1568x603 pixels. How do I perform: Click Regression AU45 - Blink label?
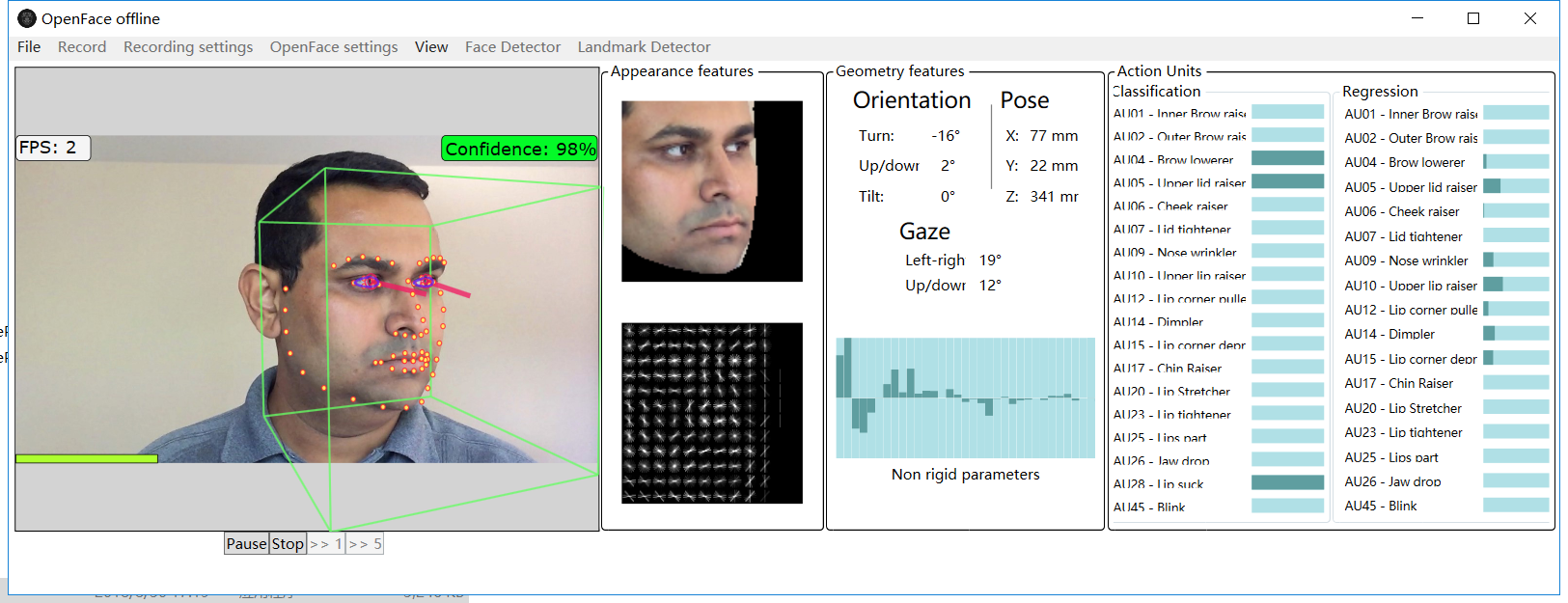coord(1381,506)
